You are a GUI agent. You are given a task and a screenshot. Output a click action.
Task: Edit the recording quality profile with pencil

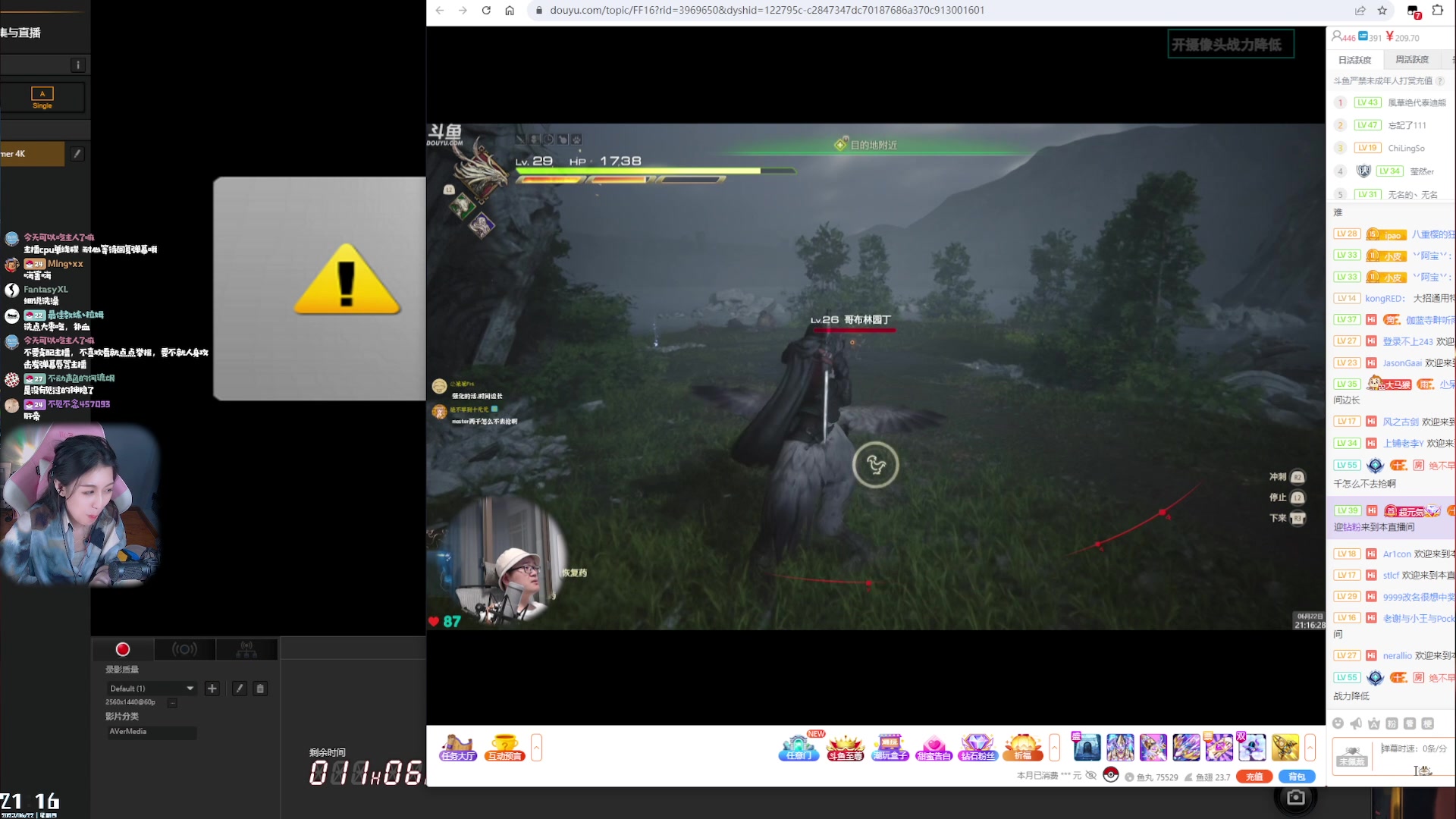tap(239, 689)
